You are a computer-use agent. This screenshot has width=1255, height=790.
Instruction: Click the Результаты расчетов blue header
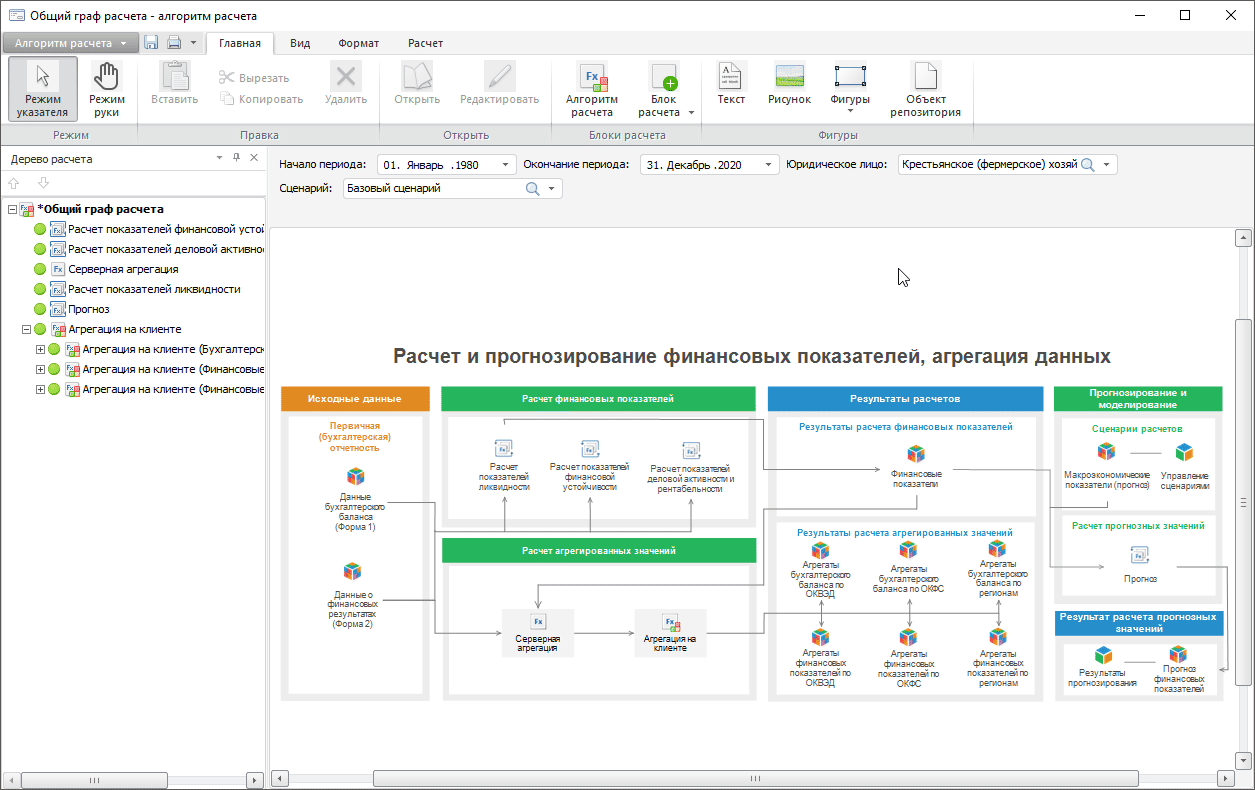tap(904, 398)
